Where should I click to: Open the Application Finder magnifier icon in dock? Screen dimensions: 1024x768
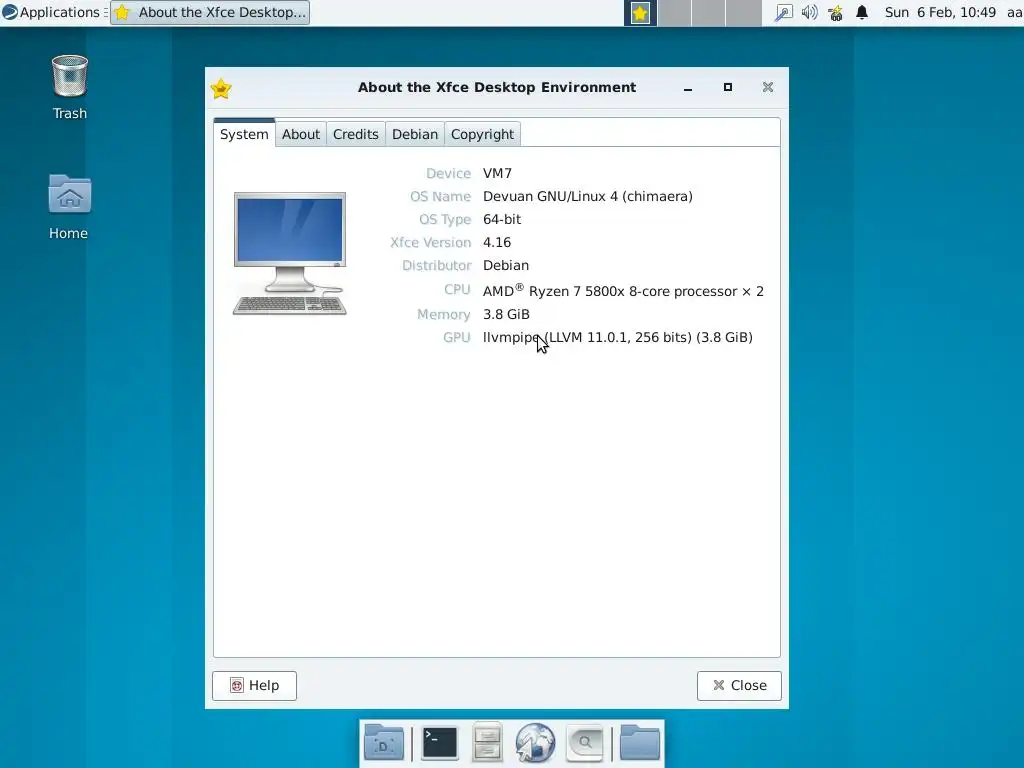tap(584, 743)
